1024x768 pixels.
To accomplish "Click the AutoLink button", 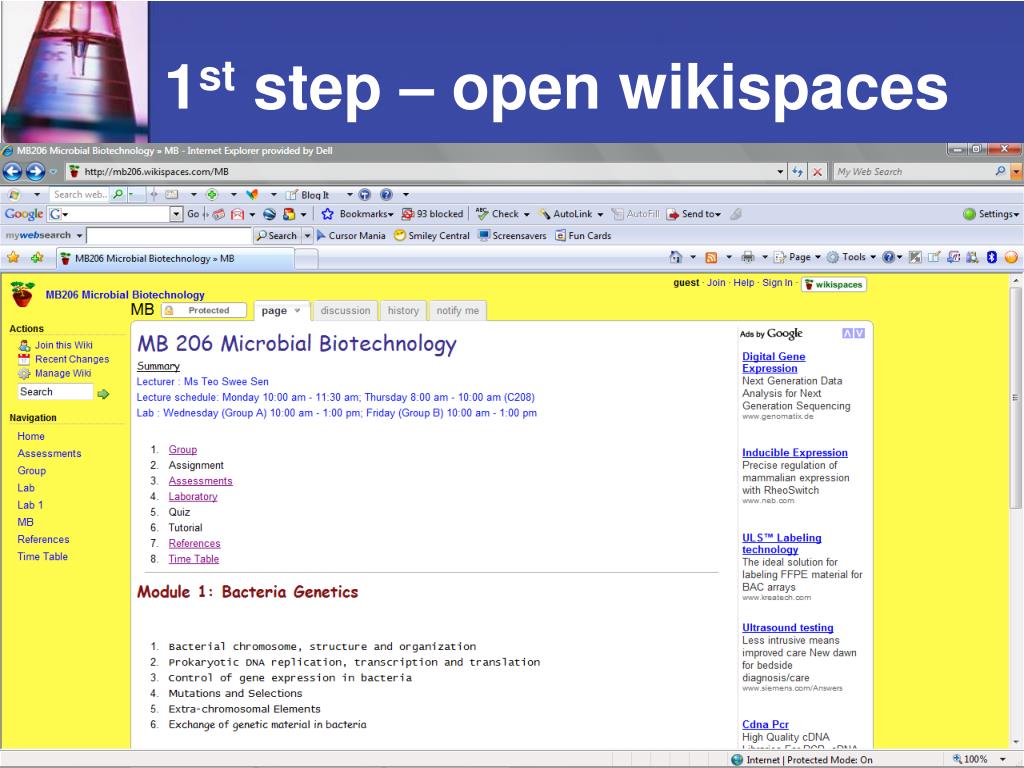I will (x=566, y=214).
